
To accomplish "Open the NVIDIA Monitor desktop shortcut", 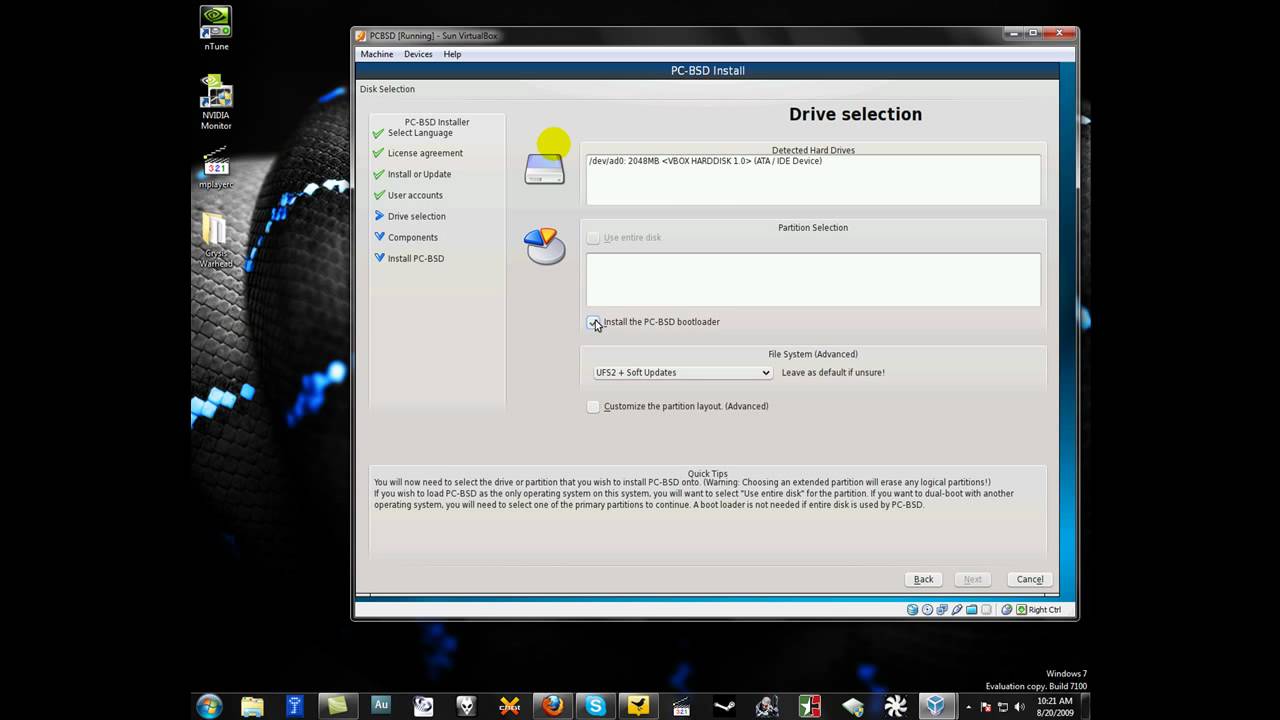I will (216, 103).
